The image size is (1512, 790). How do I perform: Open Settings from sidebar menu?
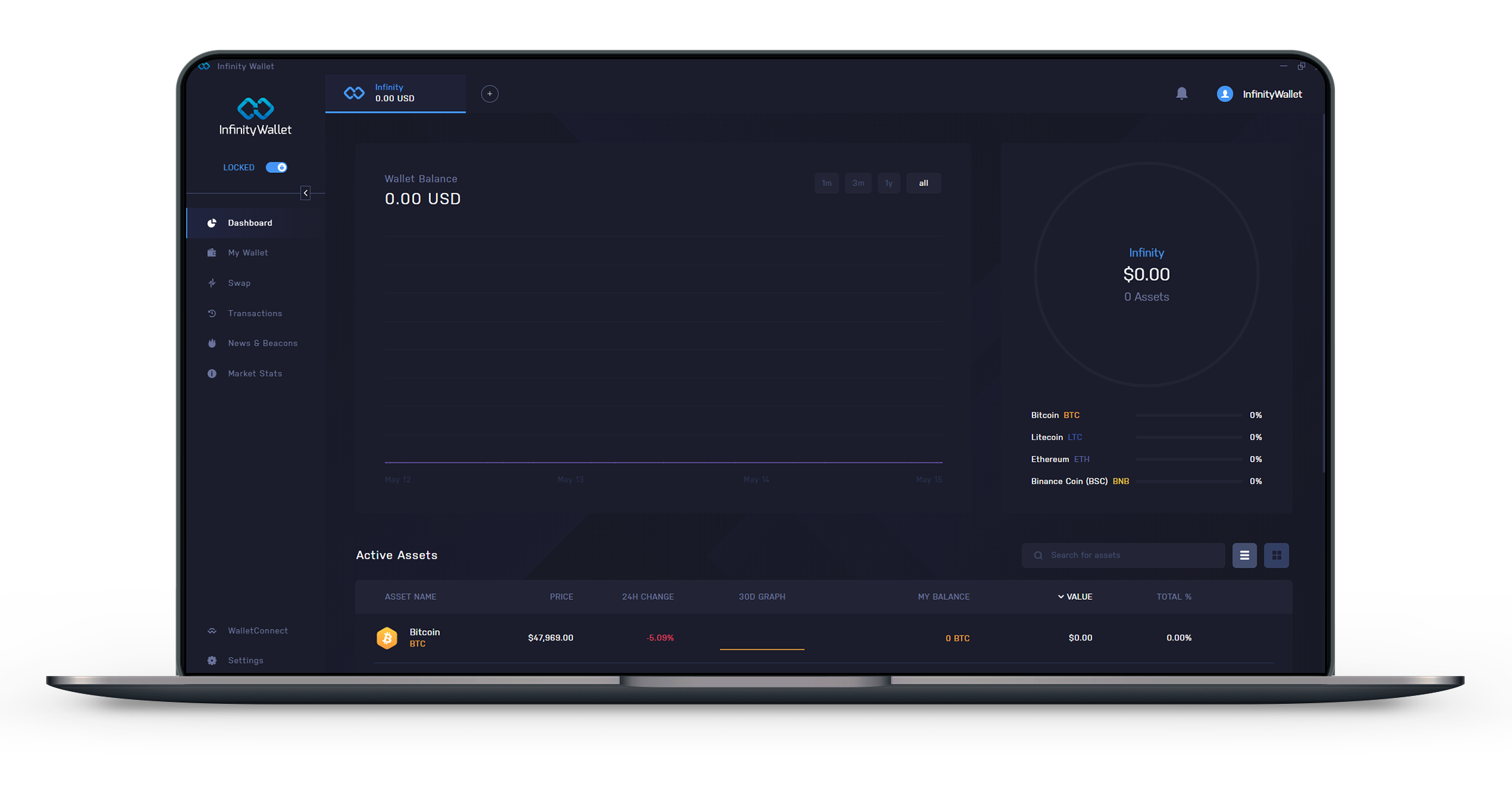coord(246,660)
